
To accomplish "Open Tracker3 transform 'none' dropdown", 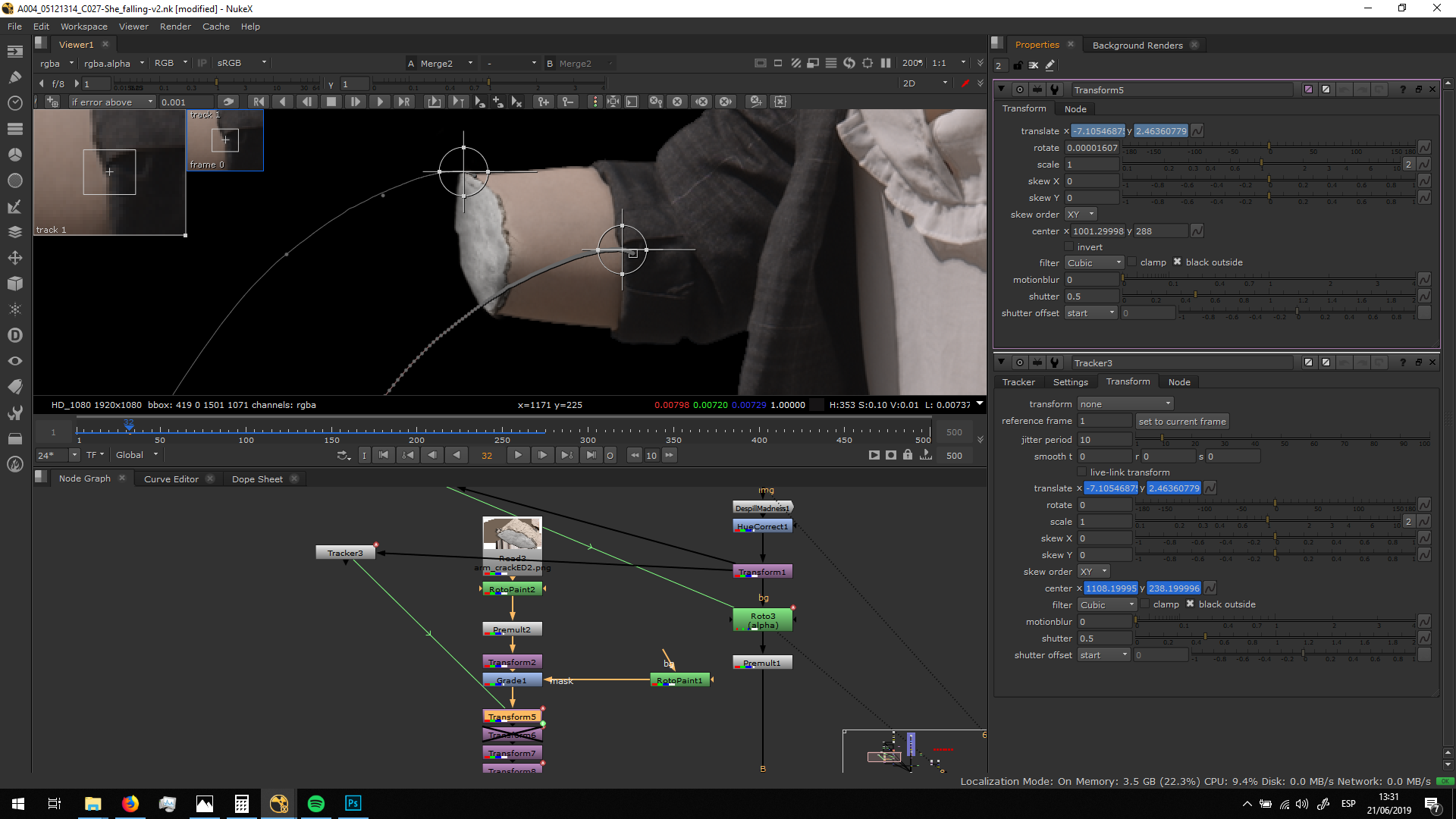I will [x=1125, y=404].
